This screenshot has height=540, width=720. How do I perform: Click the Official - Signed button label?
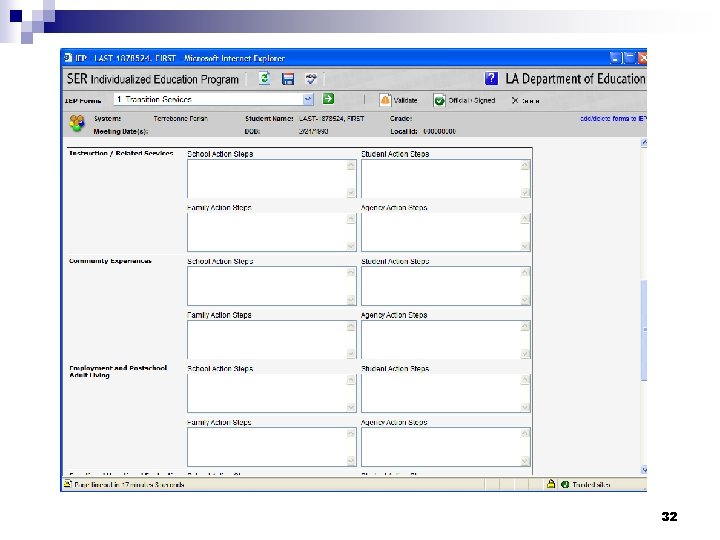tap(472, 101)
